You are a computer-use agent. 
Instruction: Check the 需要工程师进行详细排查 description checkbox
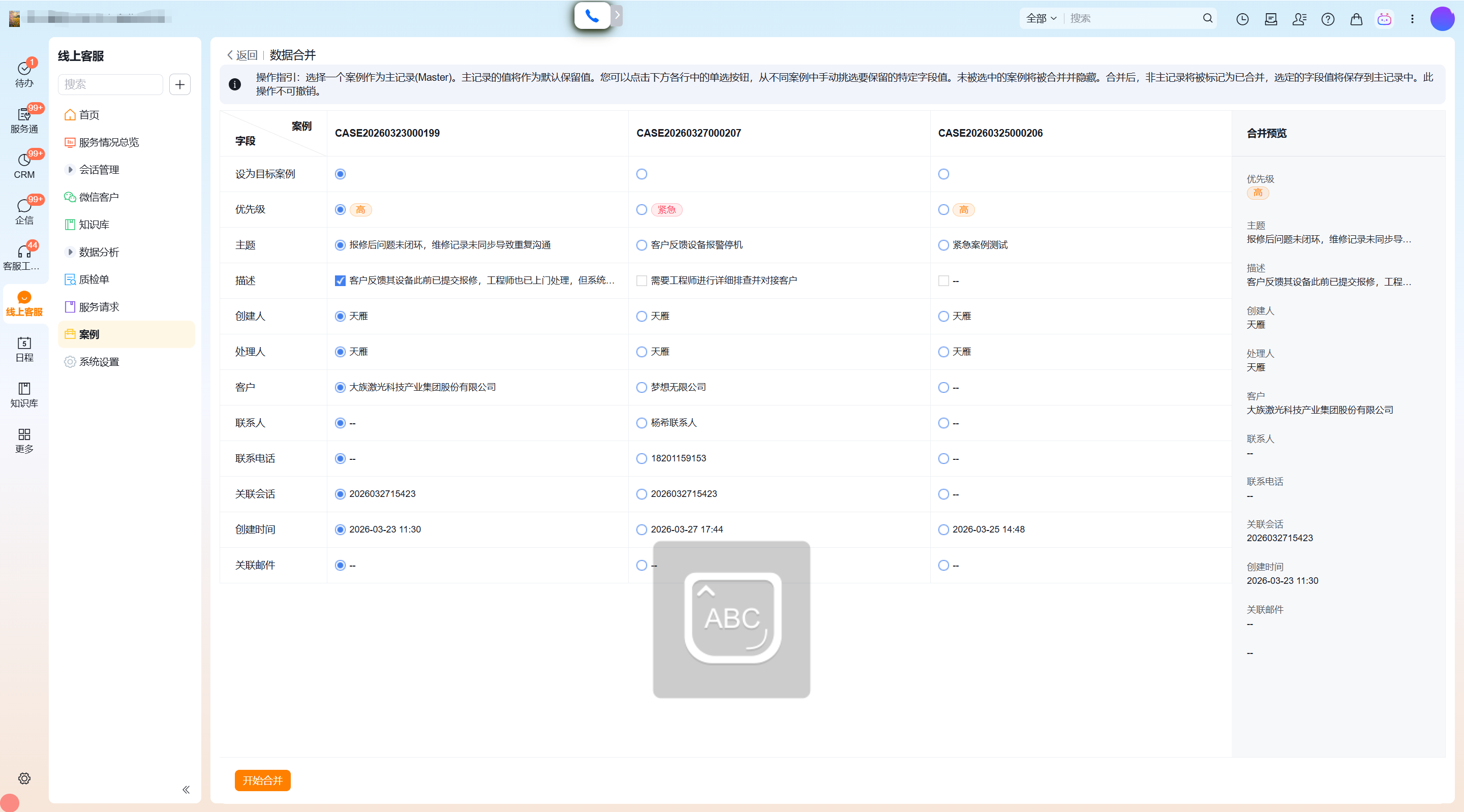coord(642,280)
